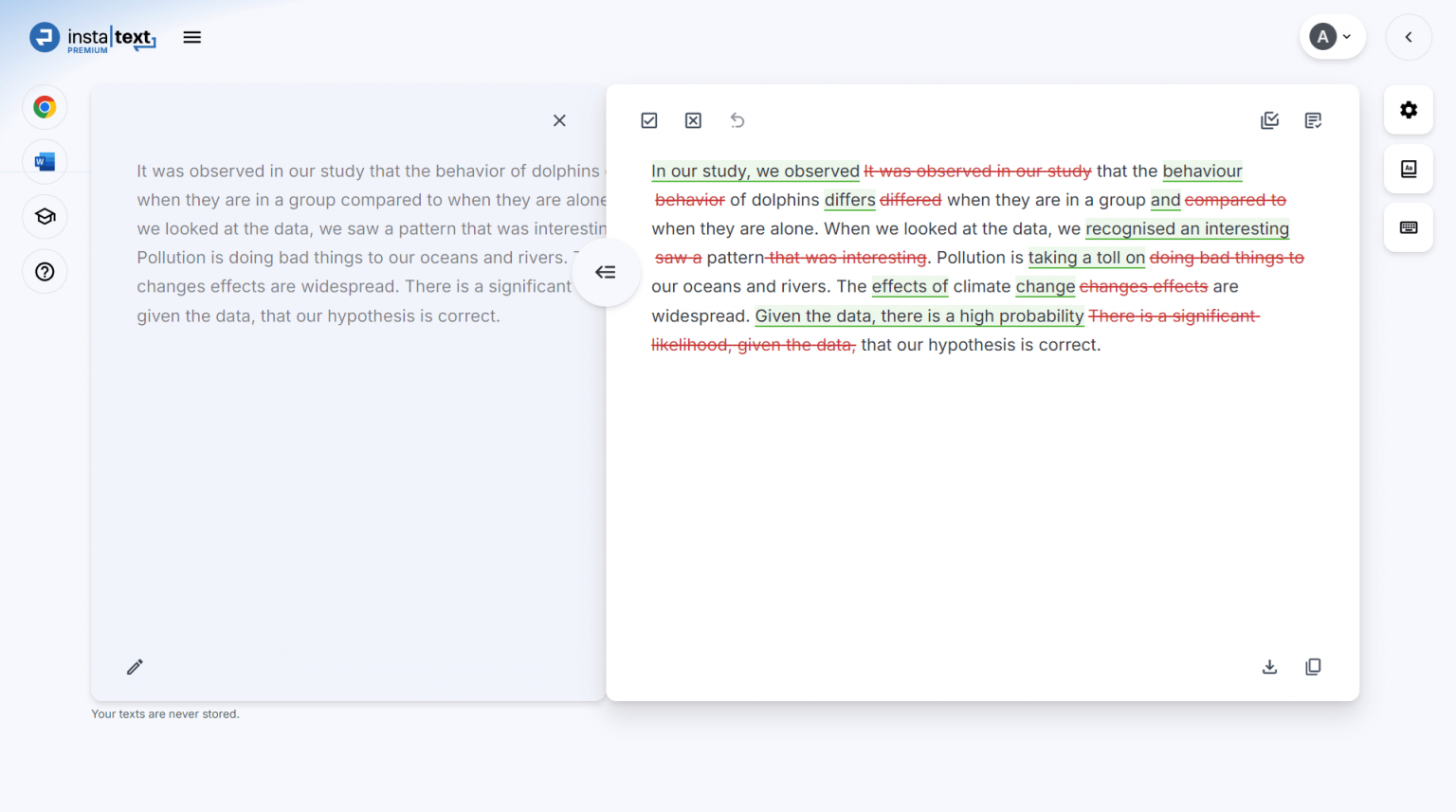Select the suggested word 'behaviour'
The height and width of the screenshot is (812, 1456).
tap(1202, 171)
